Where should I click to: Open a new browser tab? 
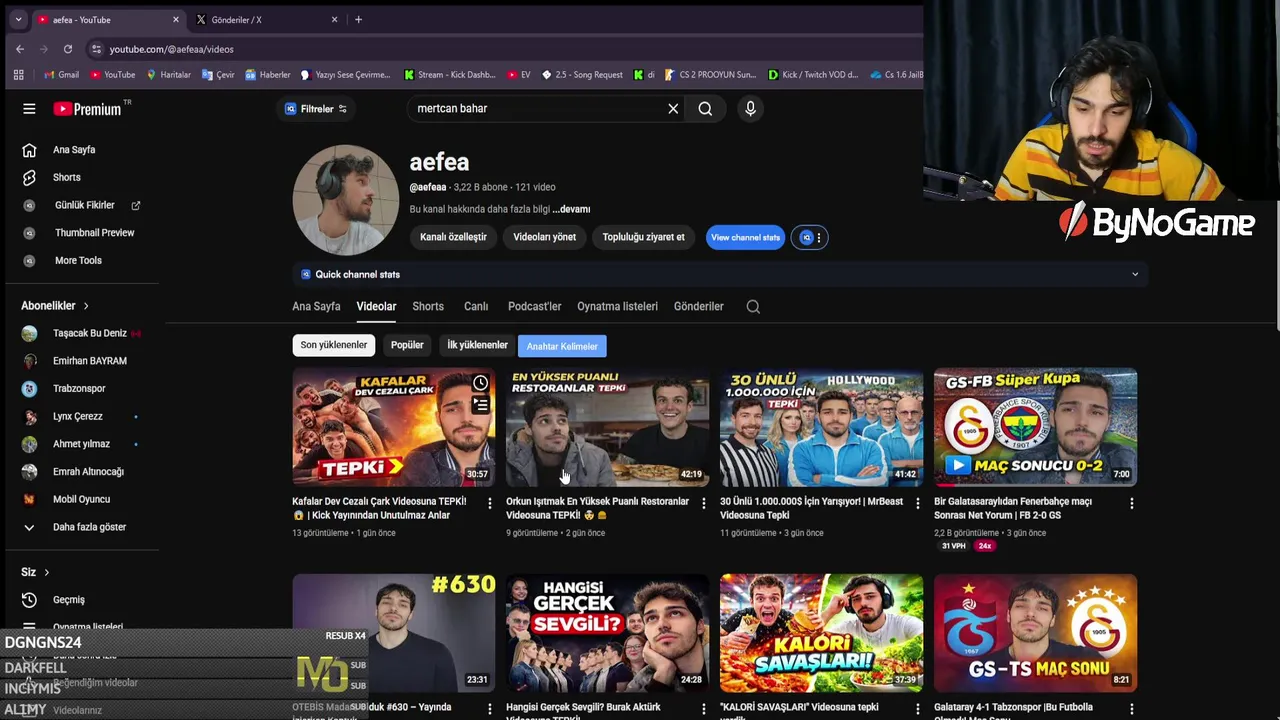pyautogui.click(x=358, y=19)
